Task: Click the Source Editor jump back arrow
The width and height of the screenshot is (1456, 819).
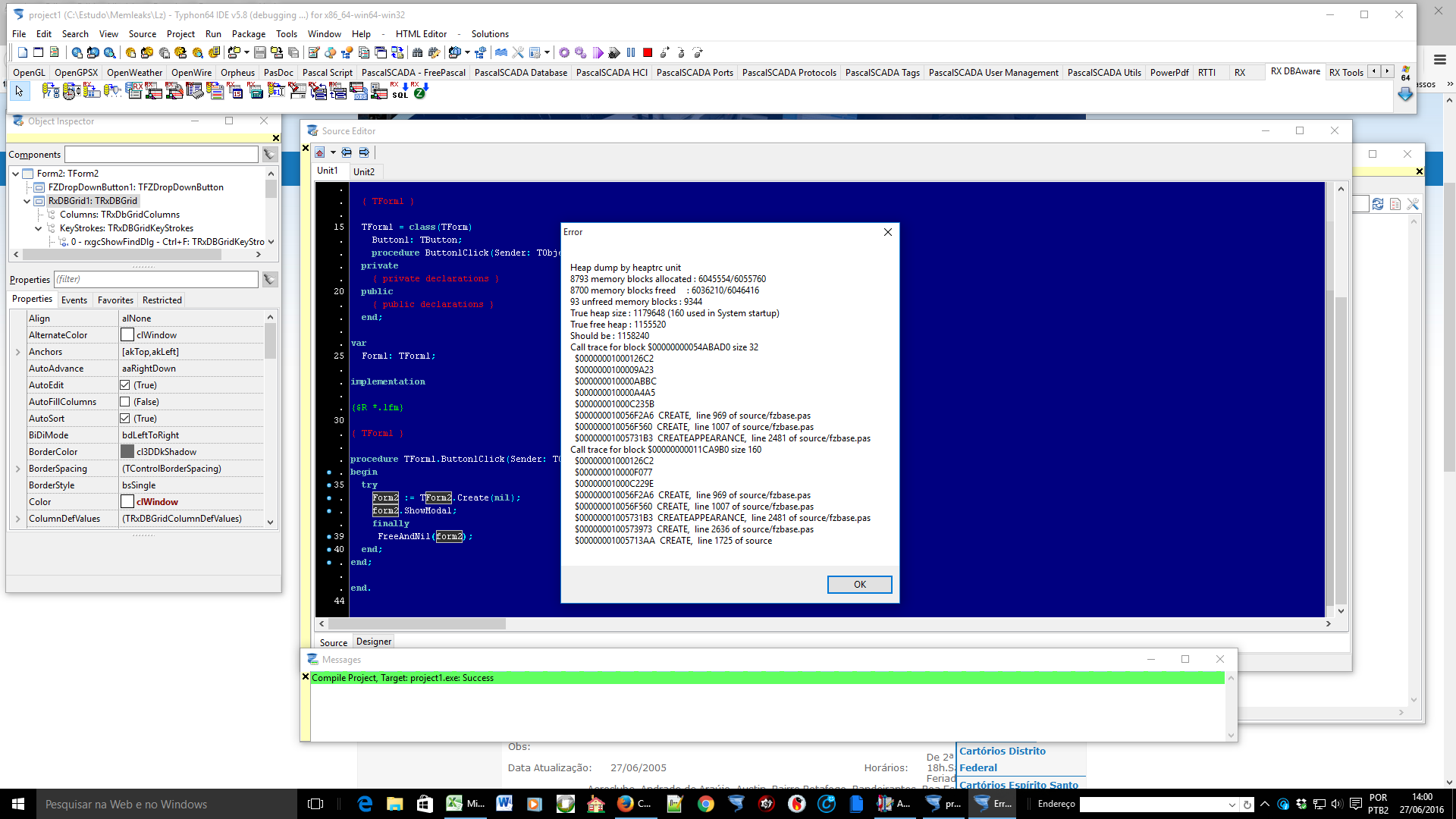Action: [347, 152]
